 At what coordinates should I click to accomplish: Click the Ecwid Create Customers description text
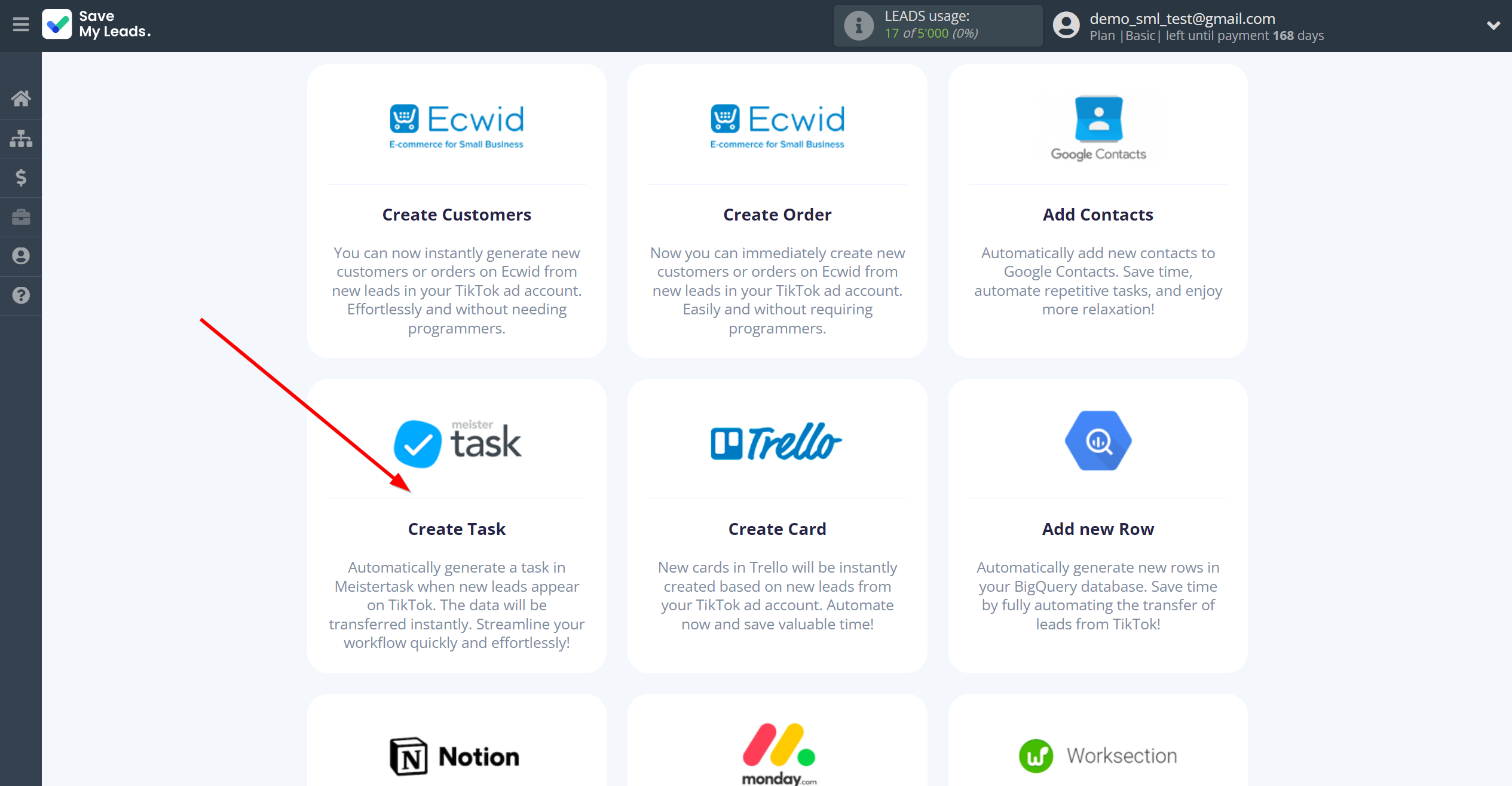tap(457, 290)
